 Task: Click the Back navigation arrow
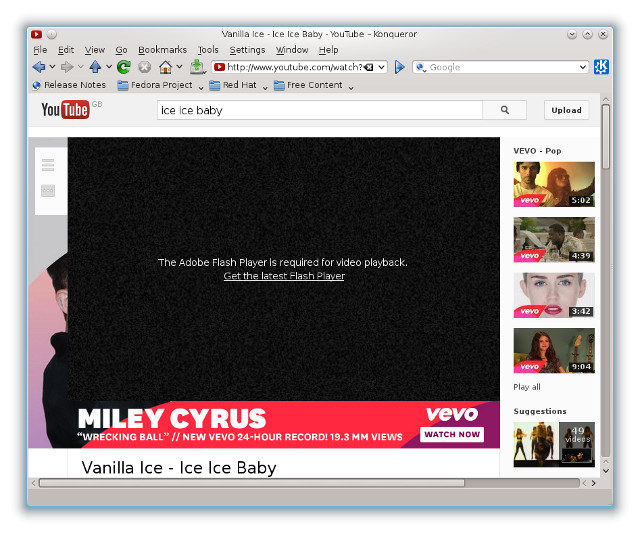(x=39, y=67)
